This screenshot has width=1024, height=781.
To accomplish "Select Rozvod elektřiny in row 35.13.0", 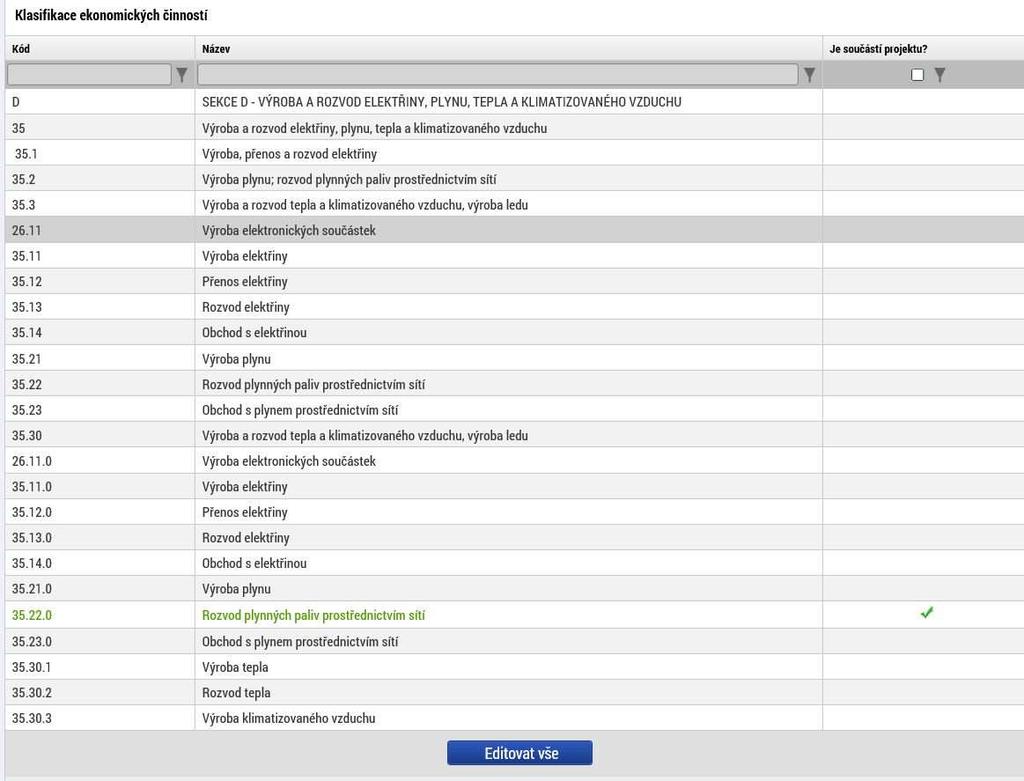I will (246, 537).
